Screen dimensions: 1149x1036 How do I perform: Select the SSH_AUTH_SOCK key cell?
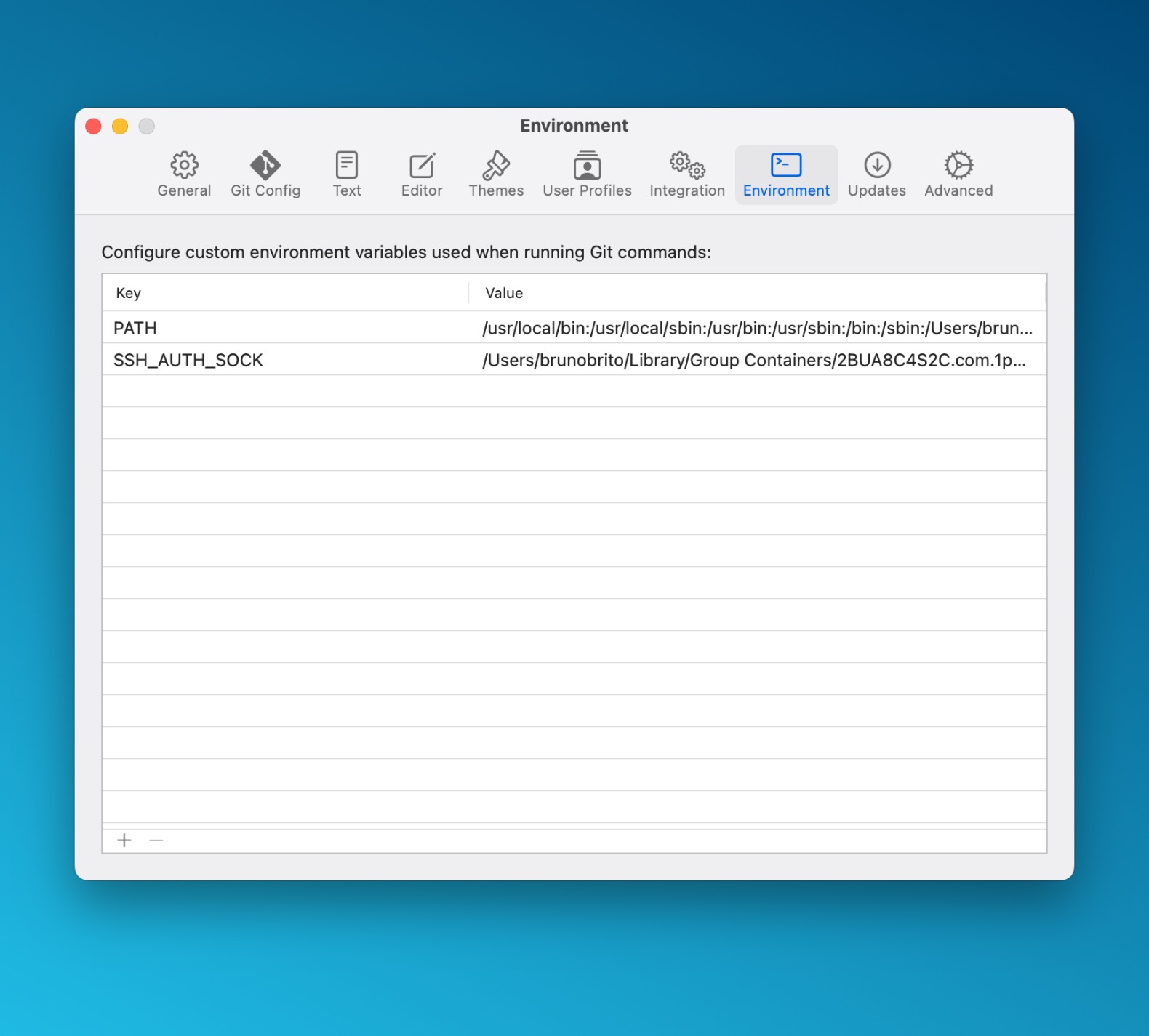tap(188, 360)
